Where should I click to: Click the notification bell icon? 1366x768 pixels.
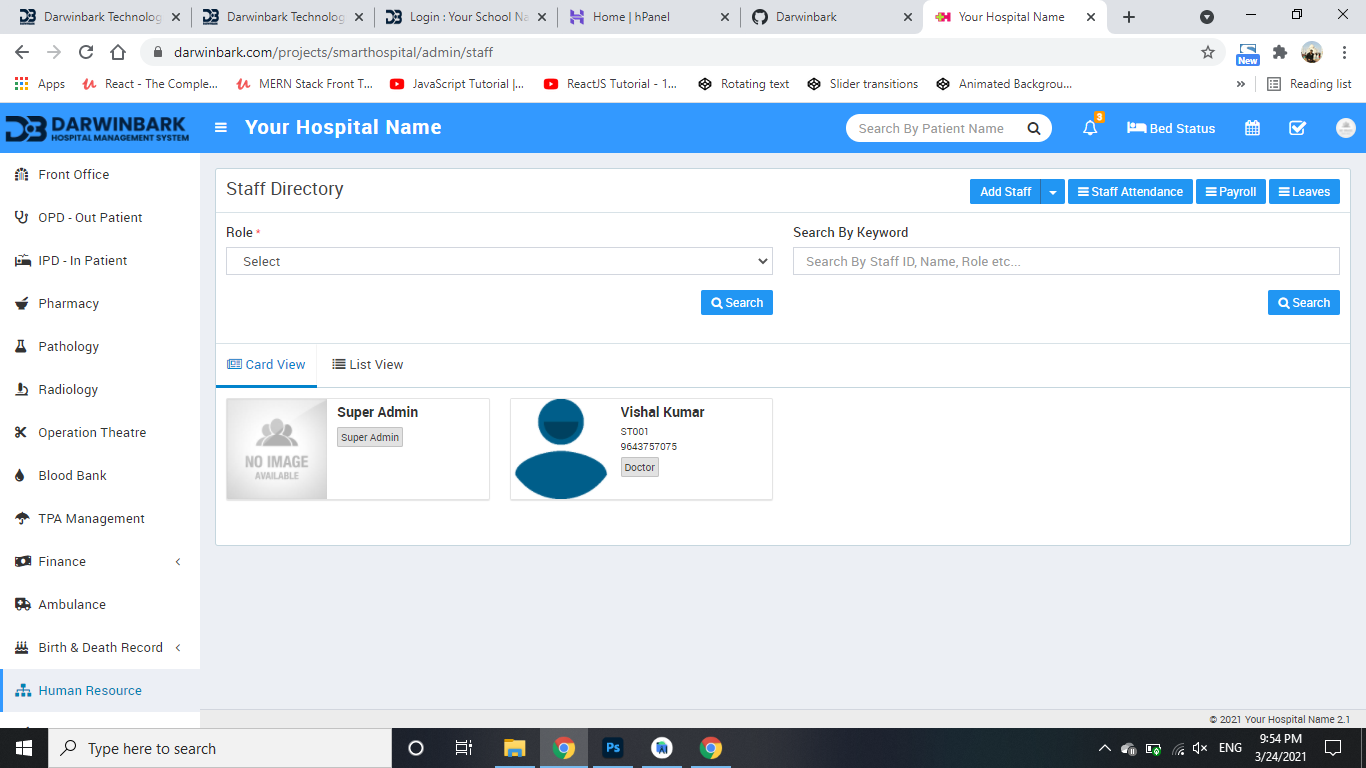1090,128
